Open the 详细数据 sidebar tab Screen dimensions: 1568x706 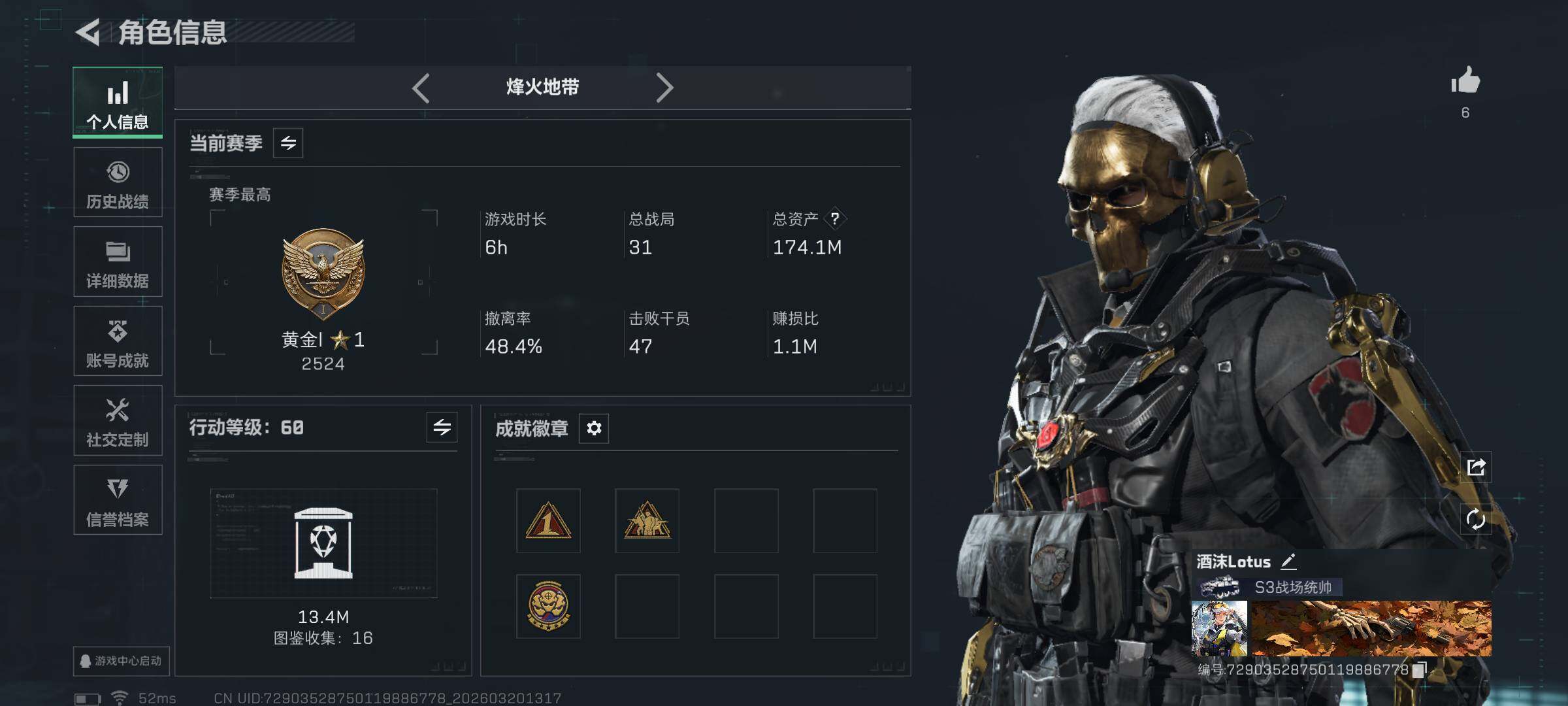click(x=118, y=261)
